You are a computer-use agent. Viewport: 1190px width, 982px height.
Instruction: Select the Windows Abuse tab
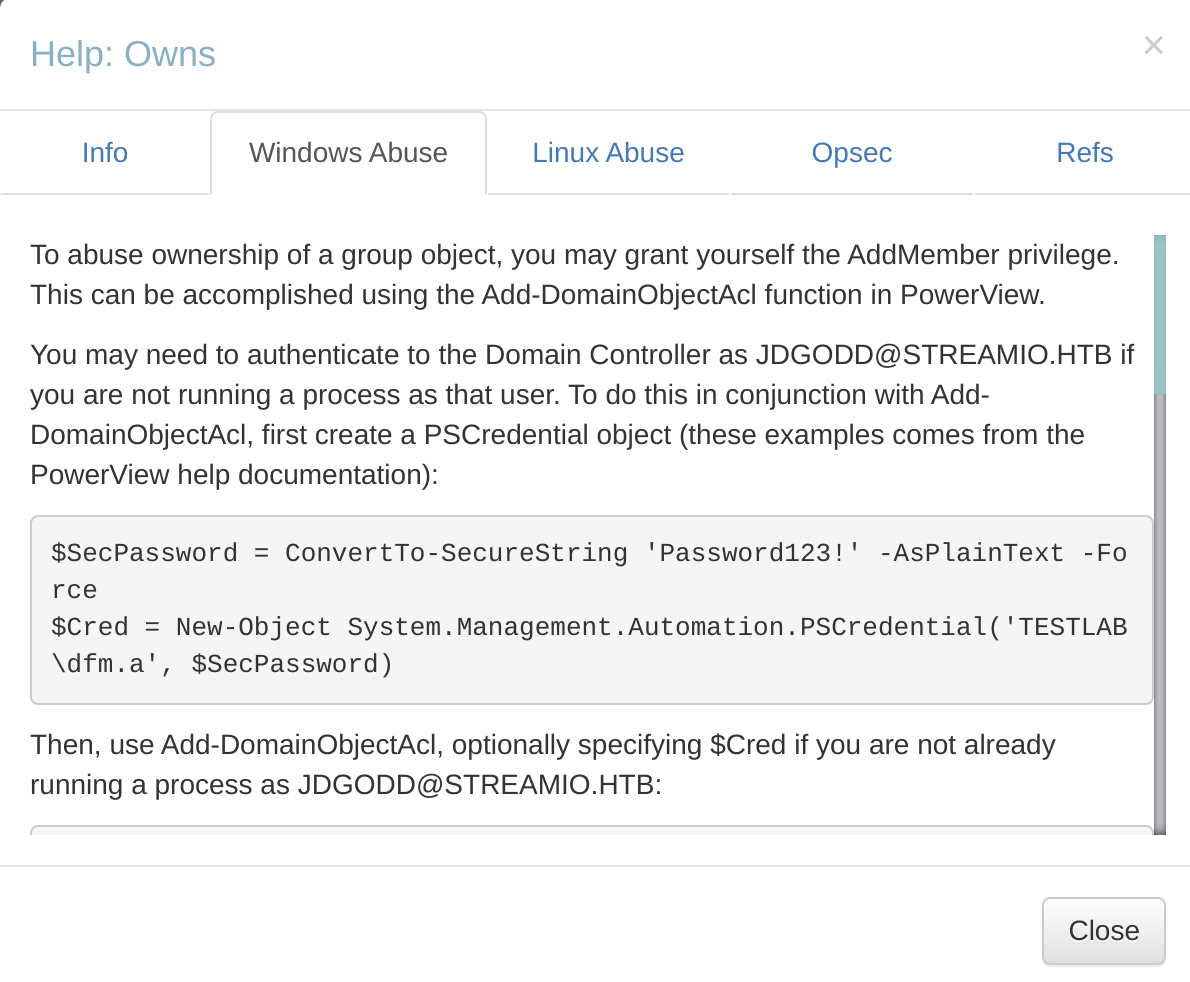[348, 153]
